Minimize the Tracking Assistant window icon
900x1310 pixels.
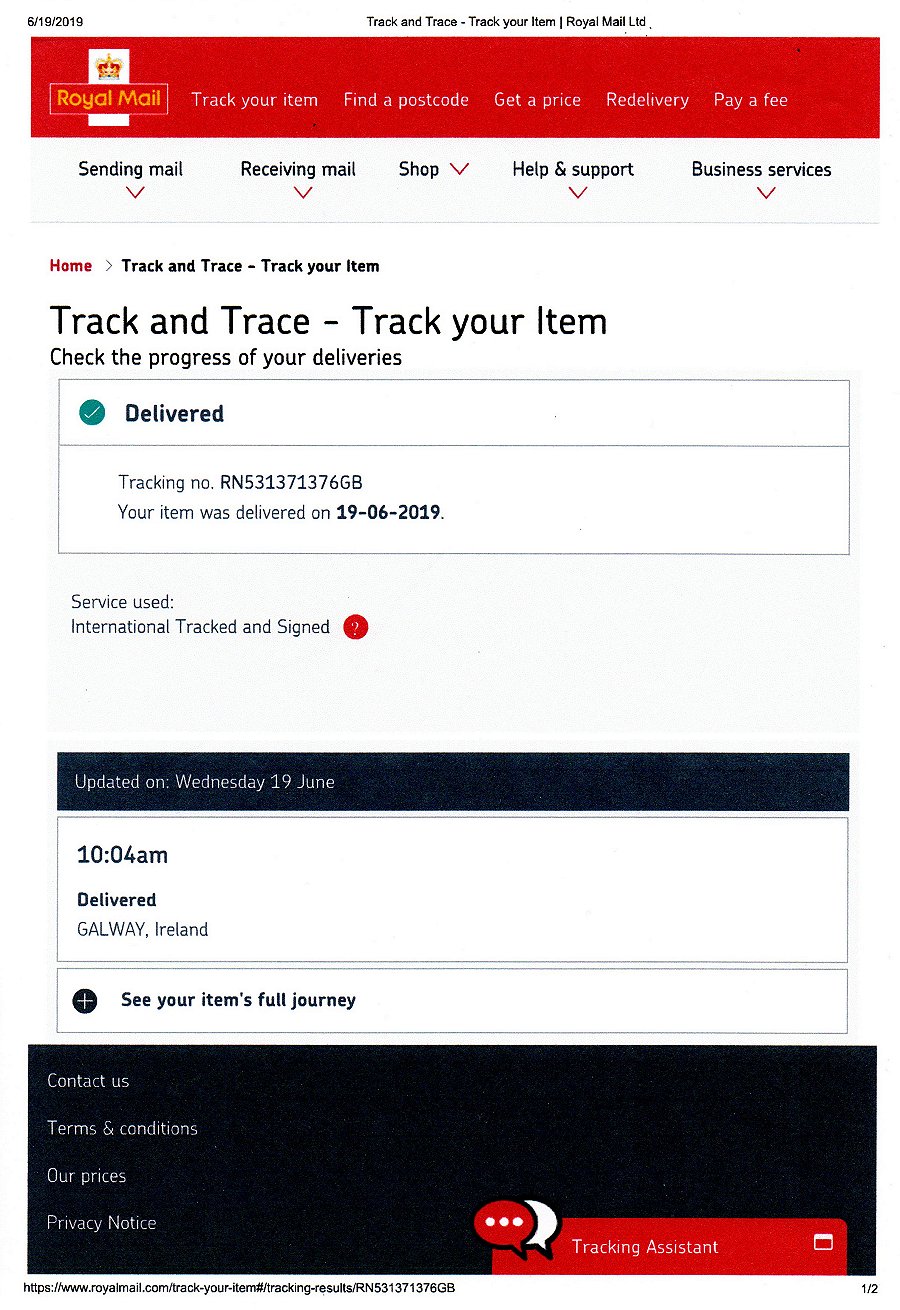(823, 1242)
